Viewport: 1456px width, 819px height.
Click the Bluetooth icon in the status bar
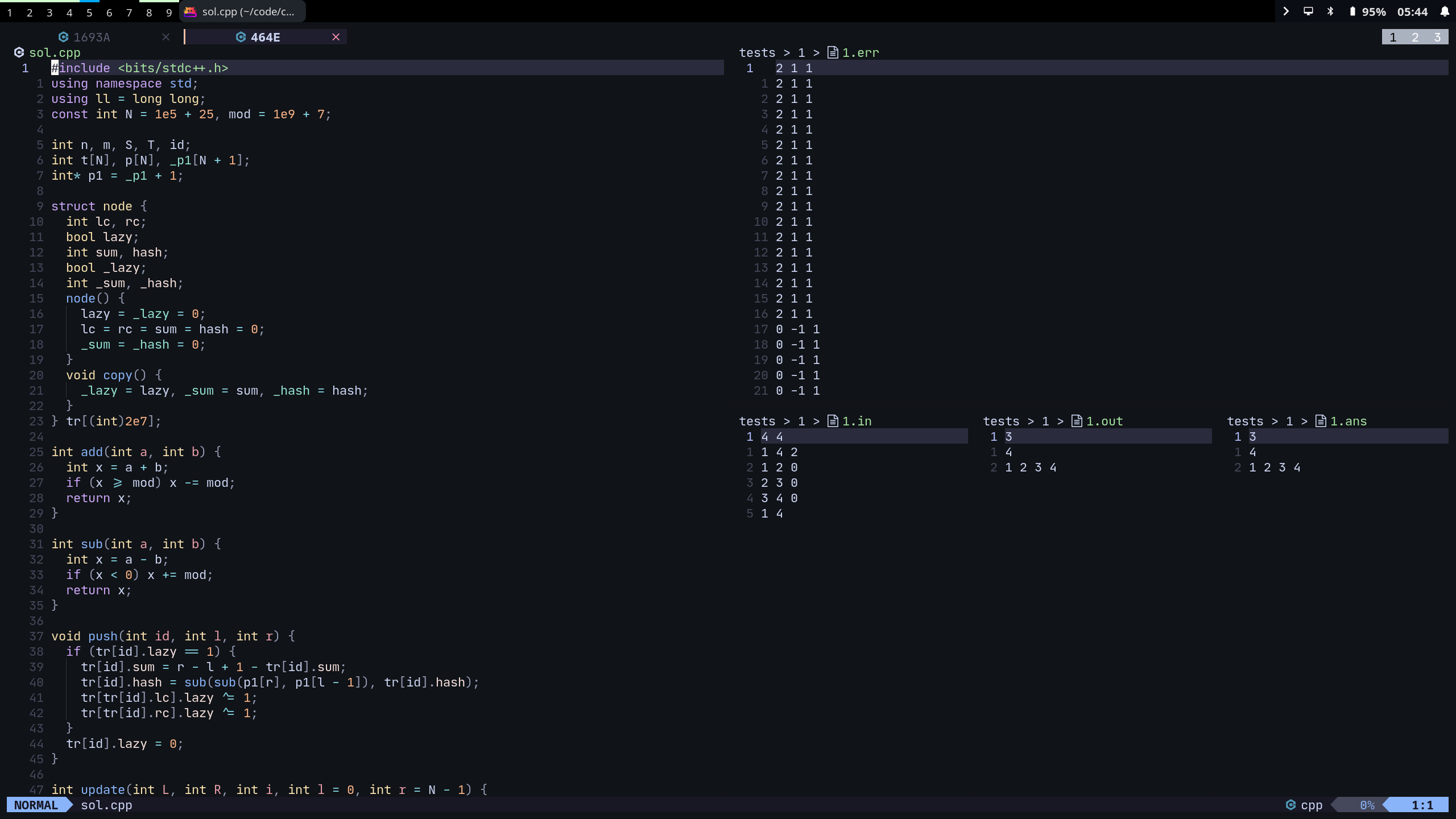tap(1331, 11)
